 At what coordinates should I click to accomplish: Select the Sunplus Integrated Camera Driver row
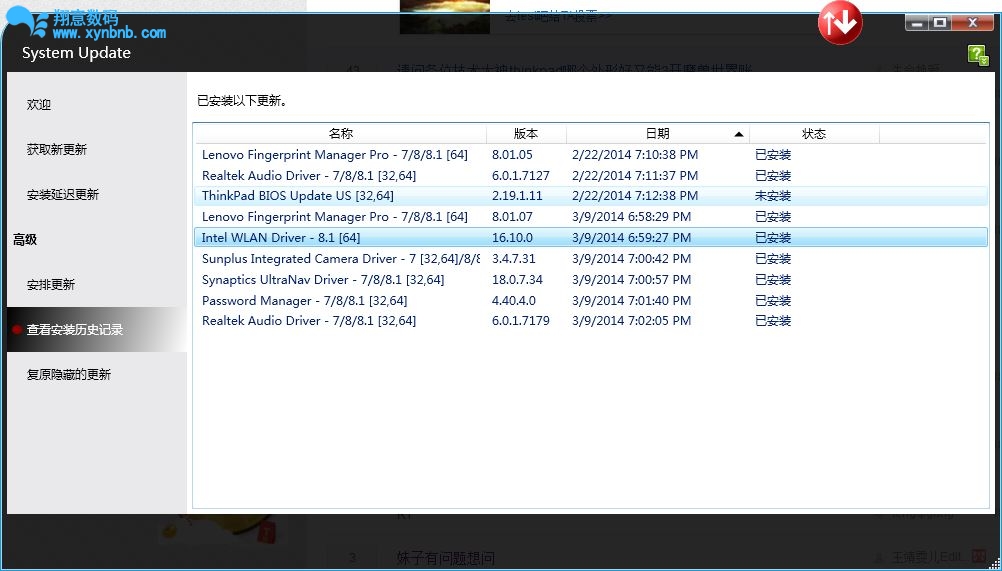[590, 259]
